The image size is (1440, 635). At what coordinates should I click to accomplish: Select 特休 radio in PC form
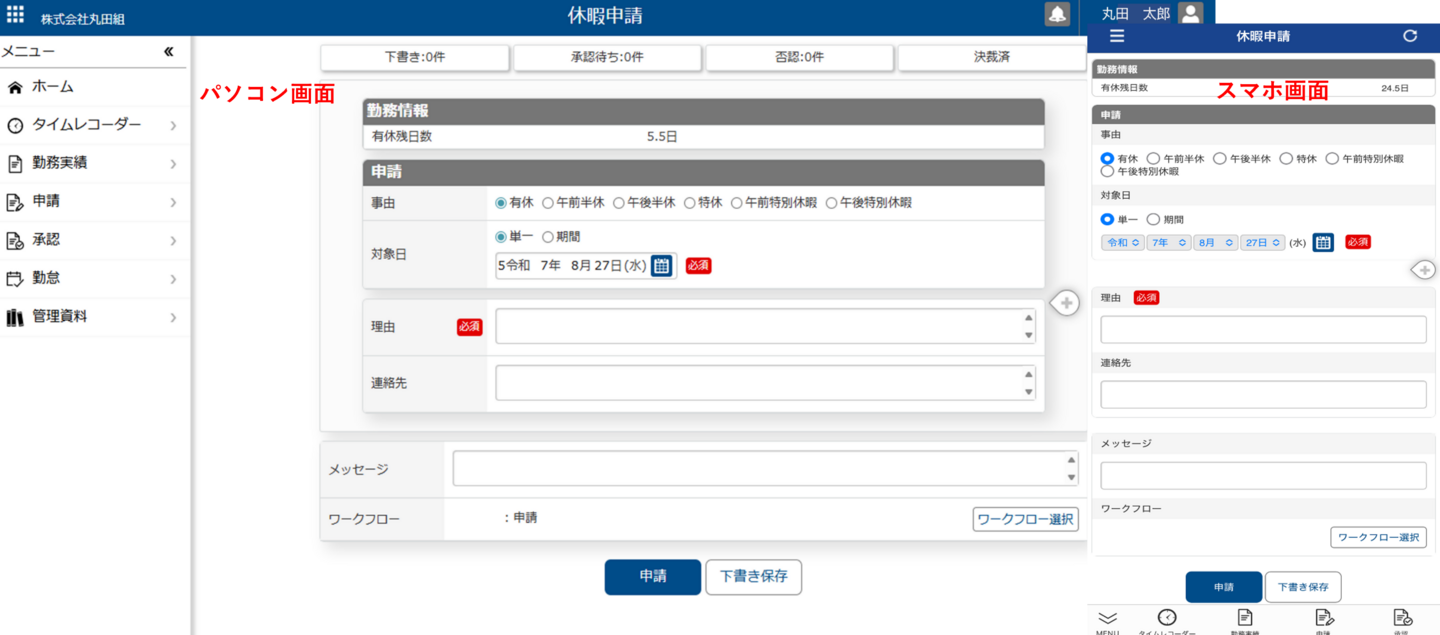[x=691, y=203]
